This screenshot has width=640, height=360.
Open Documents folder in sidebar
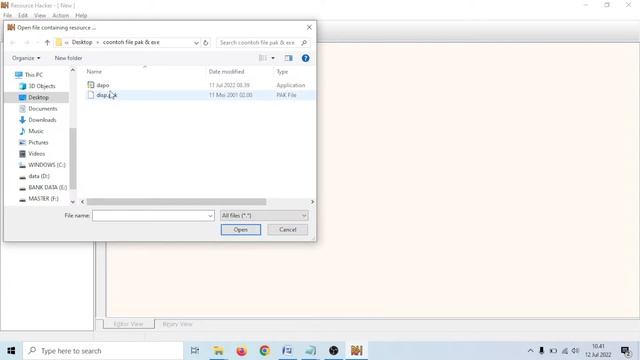pos(42,109)
